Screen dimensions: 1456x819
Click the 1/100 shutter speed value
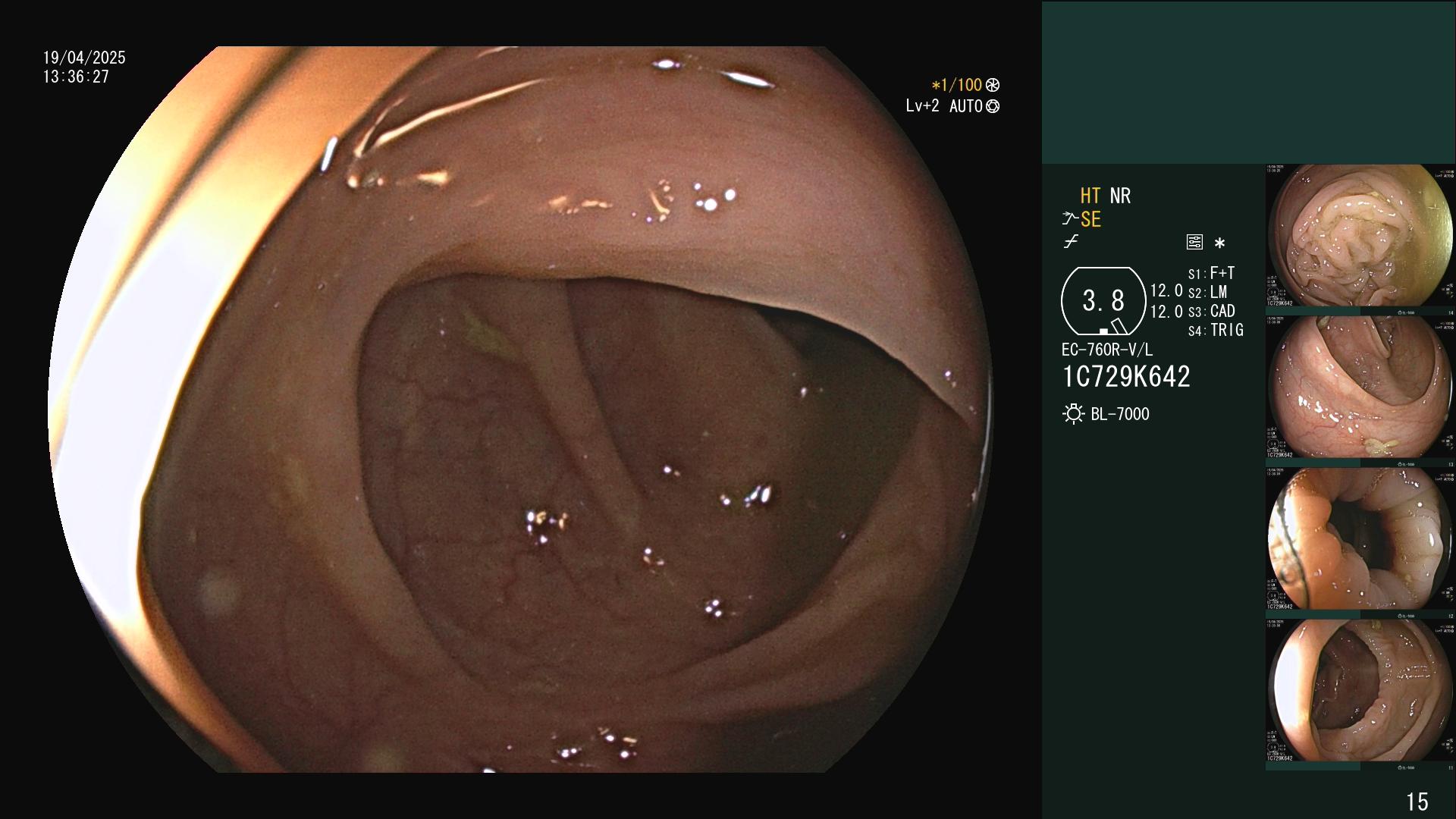point(956,86)
